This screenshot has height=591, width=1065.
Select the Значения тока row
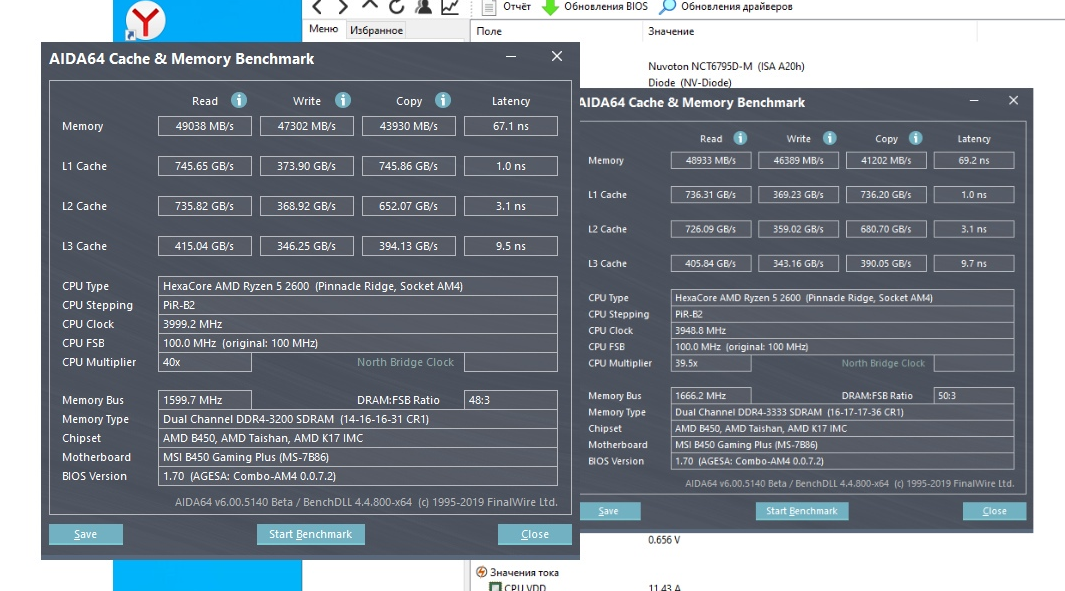tap(524, 573)
